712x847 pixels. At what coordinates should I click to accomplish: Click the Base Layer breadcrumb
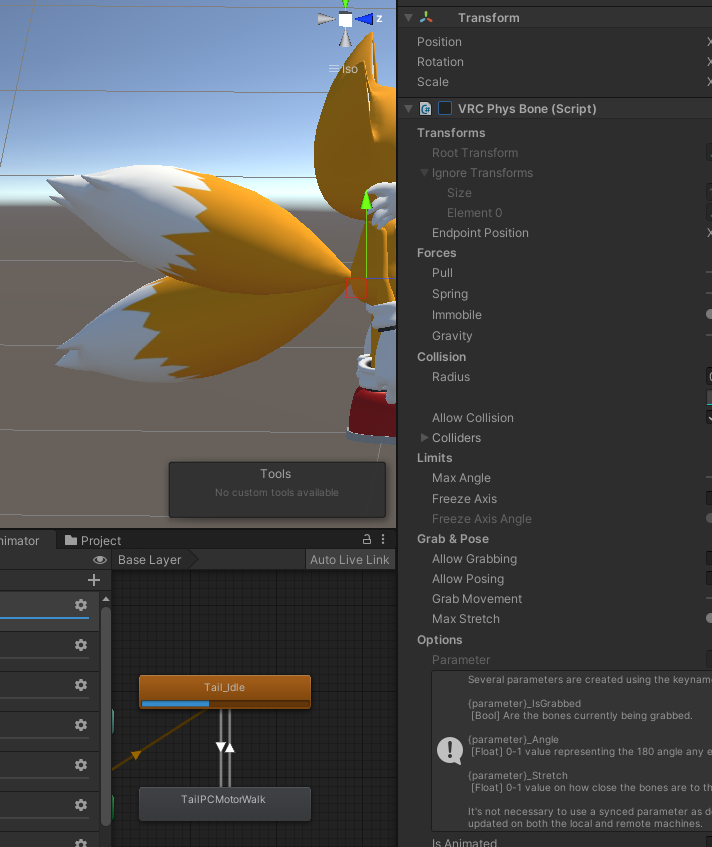(x=150, y=560)
